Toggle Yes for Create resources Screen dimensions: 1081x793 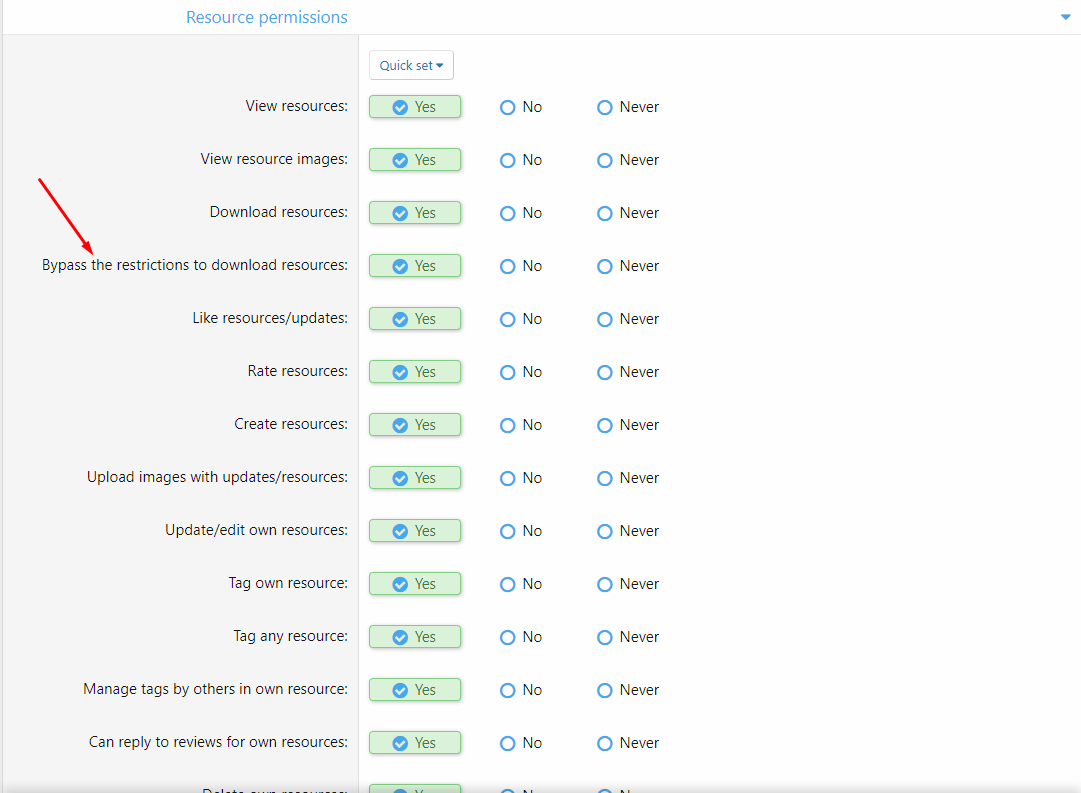(x=414, y=424)
